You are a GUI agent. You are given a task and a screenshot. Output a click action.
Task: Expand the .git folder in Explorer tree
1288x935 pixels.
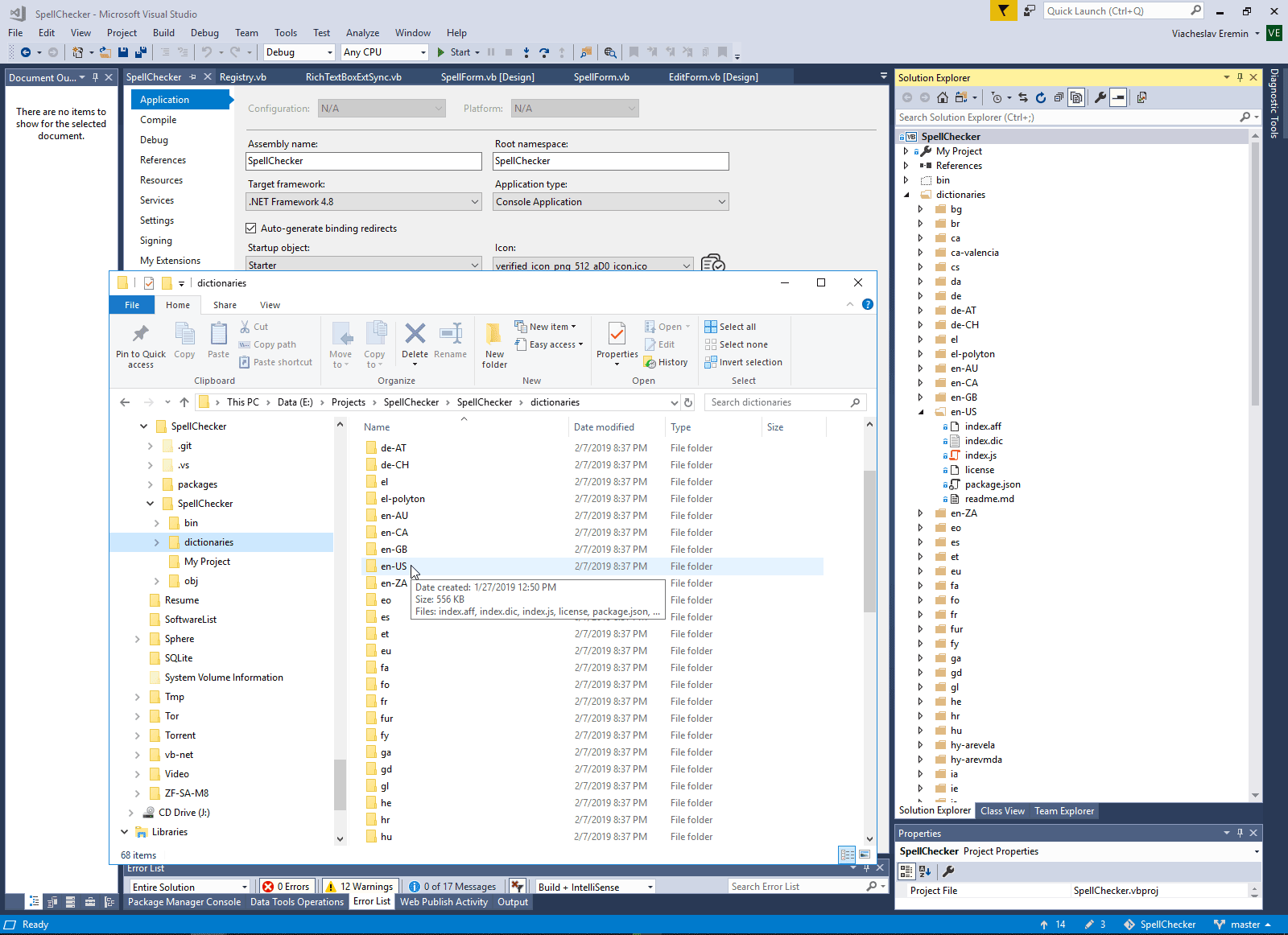pyautogui.click(x=150, y=446)
